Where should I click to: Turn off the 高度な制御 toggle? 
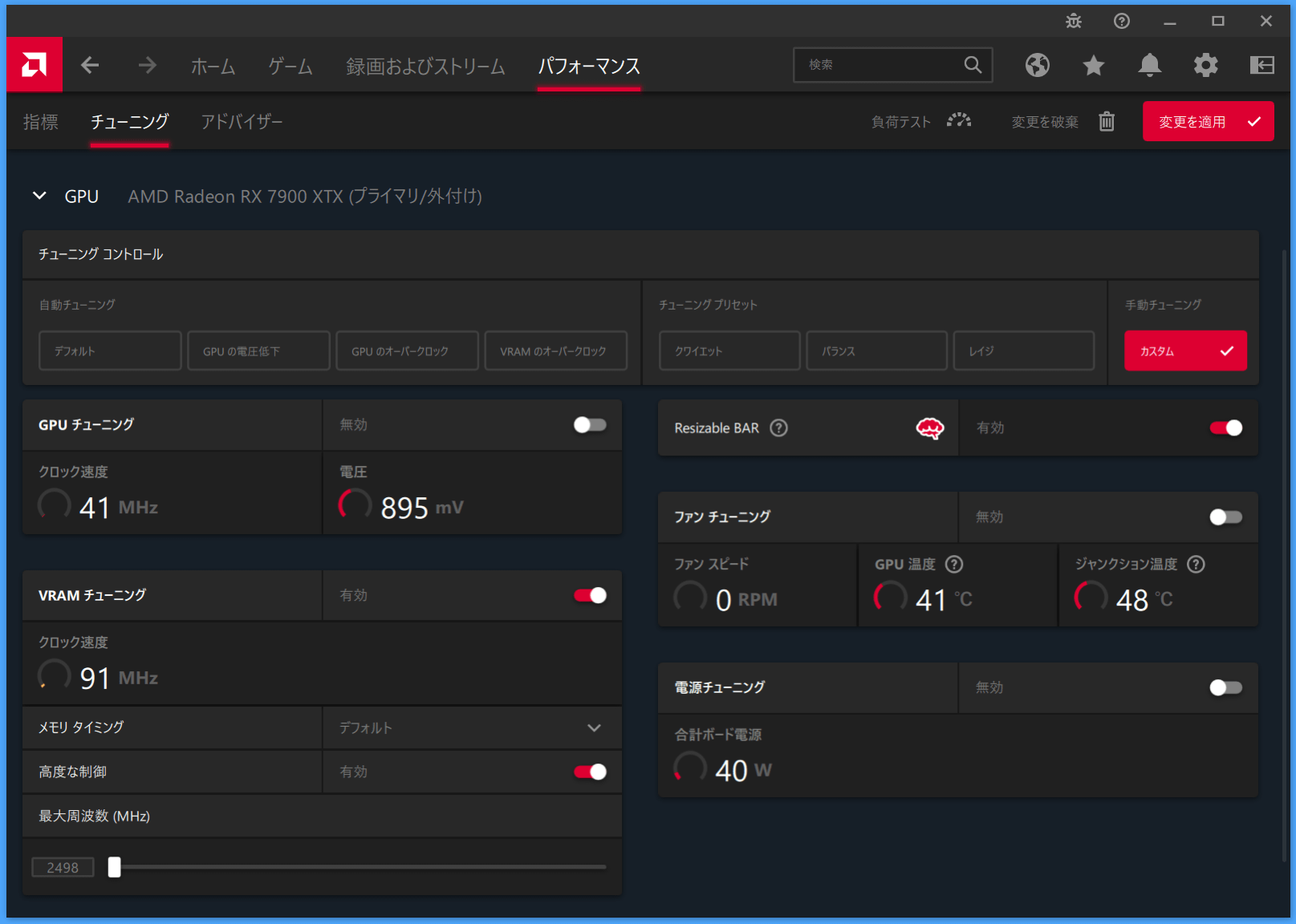590,772
